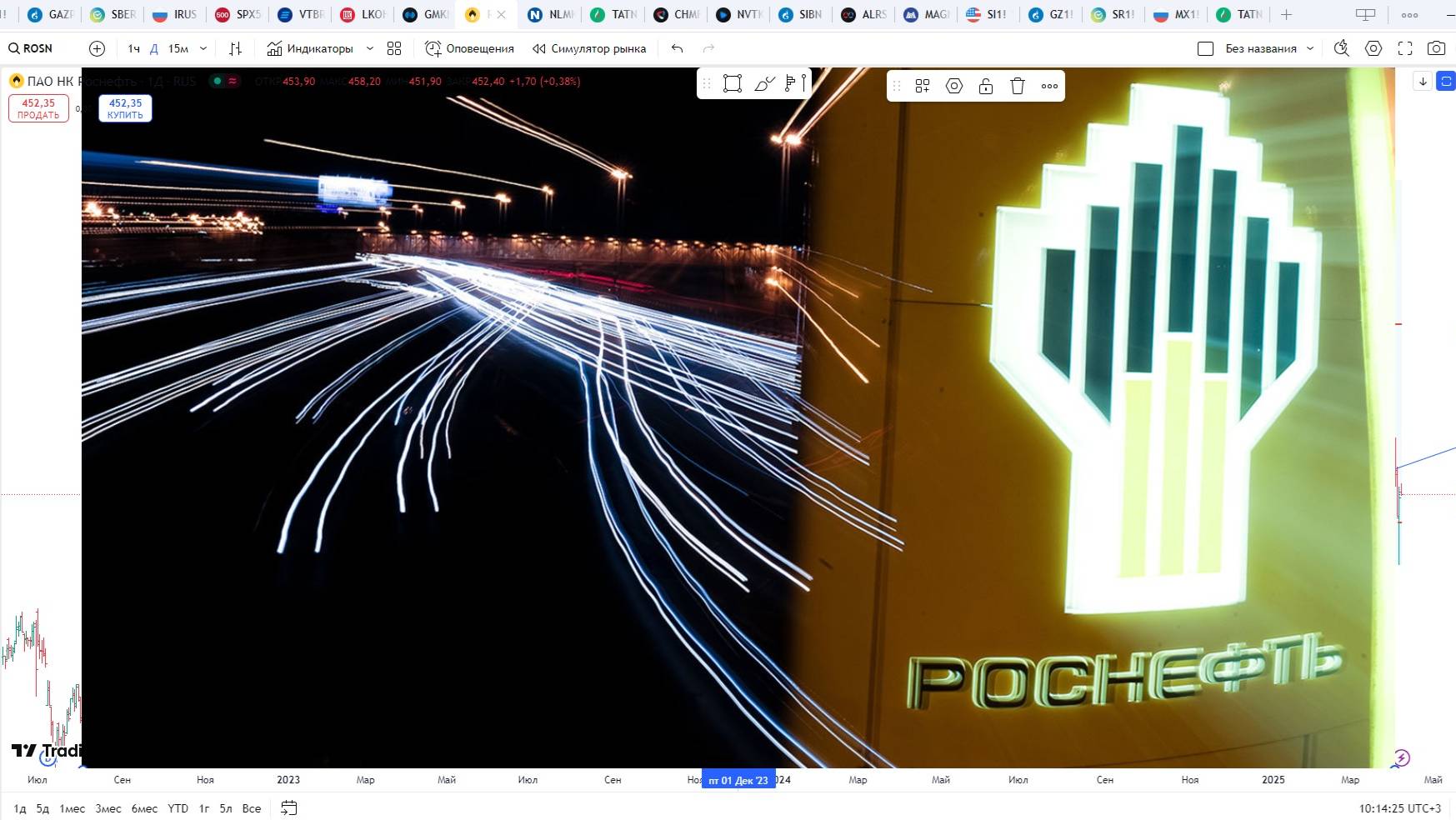Open Индикаторы indicators dialog
The image size is (1456, 820).
310,48
